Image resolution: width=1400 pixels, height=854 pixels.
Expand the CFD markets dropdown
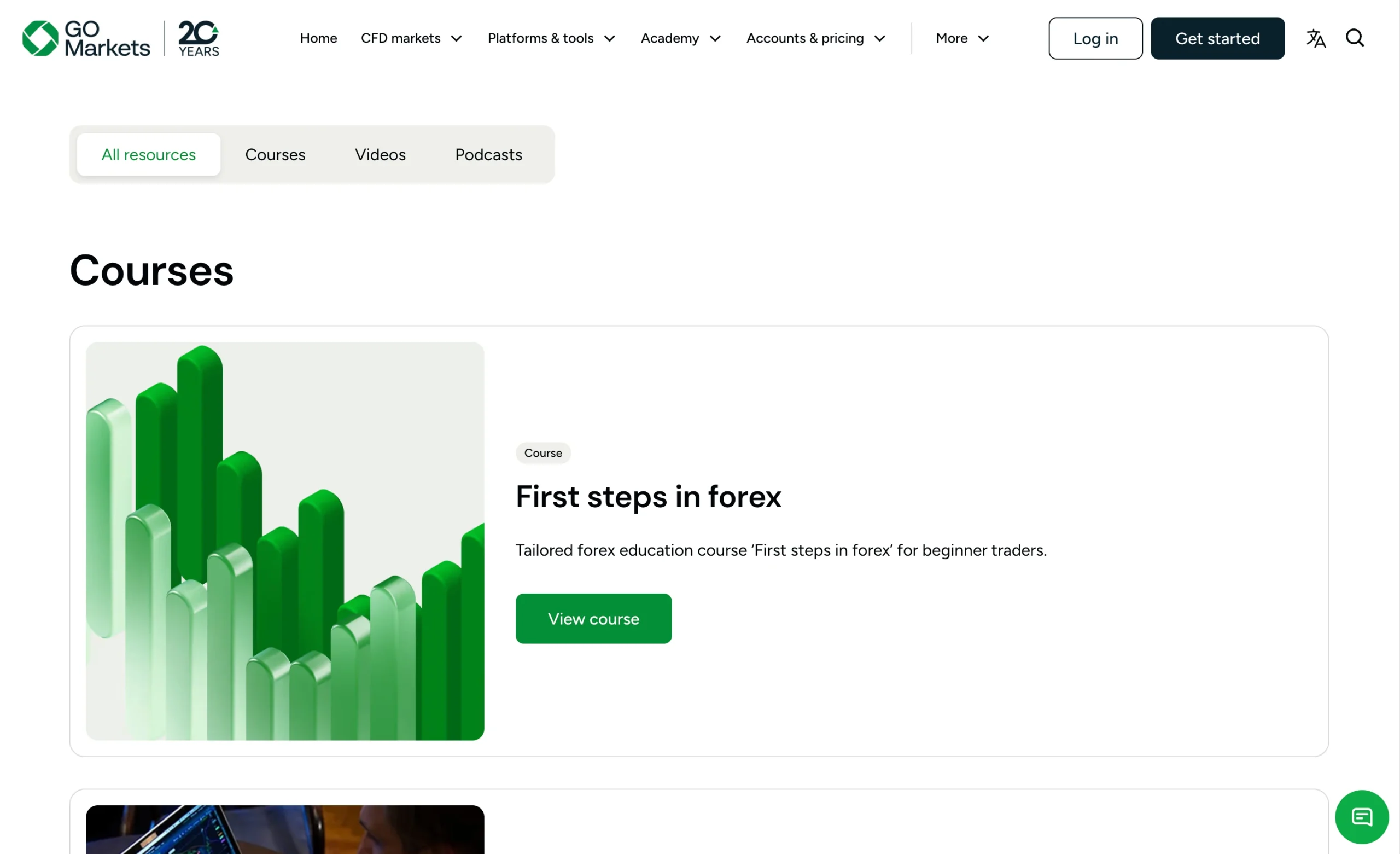click(x=411, y=38)
